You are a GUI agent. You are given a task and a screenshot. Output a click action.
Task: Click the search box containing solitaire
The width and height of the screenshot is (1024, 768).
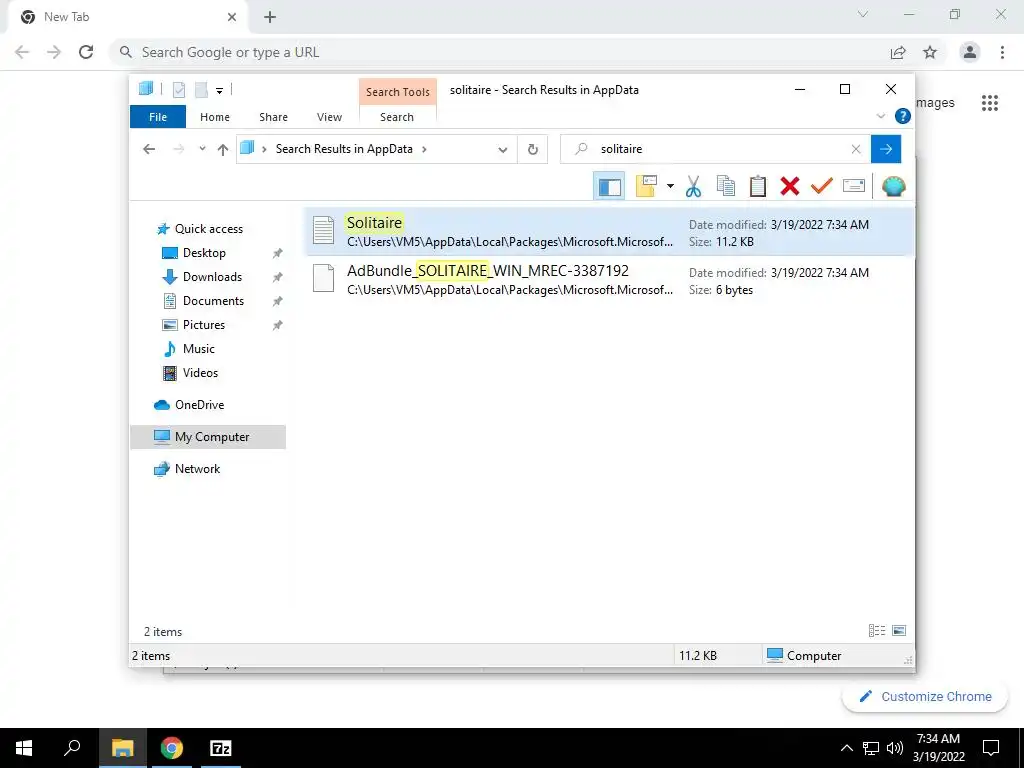pyautogui.click(x=715, y=149)
